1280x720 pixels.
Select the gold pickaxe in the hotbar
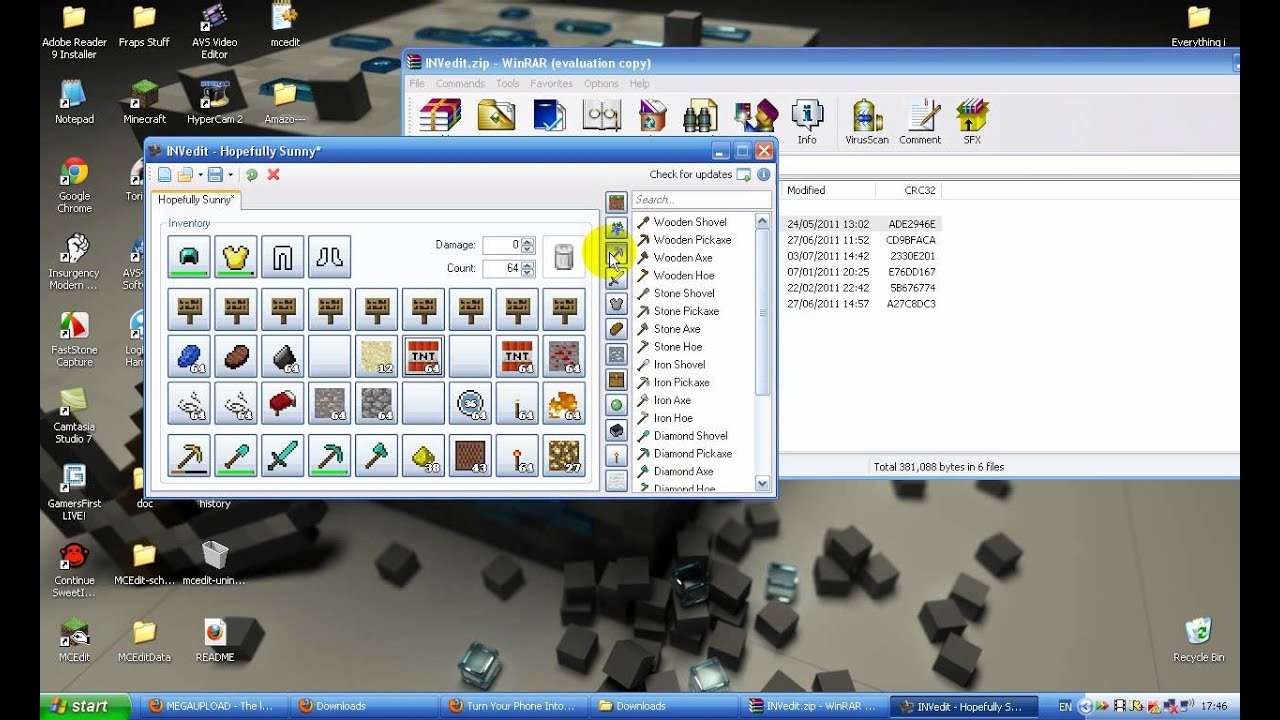coord(189,455)
